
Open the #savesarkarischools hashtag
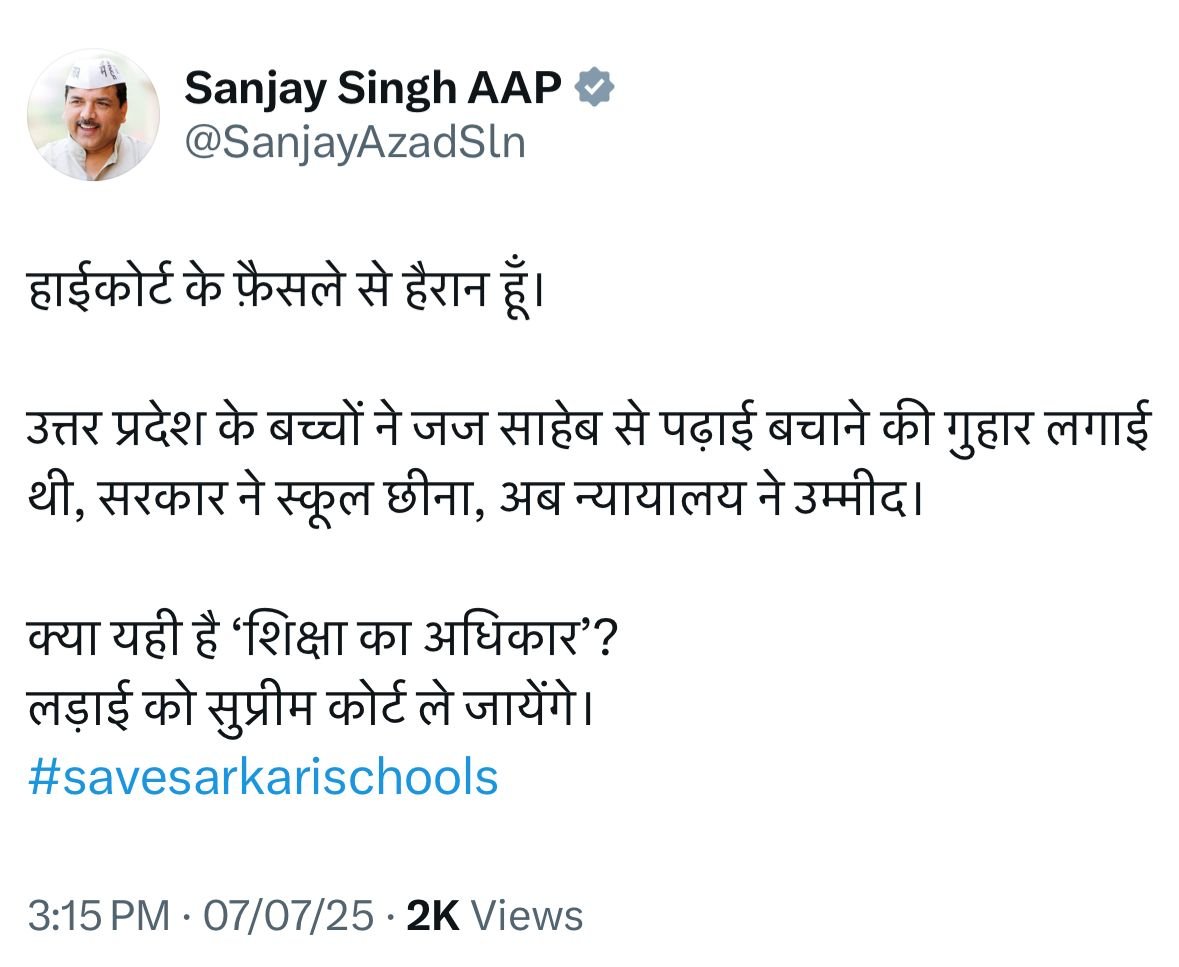pos(263,777)
